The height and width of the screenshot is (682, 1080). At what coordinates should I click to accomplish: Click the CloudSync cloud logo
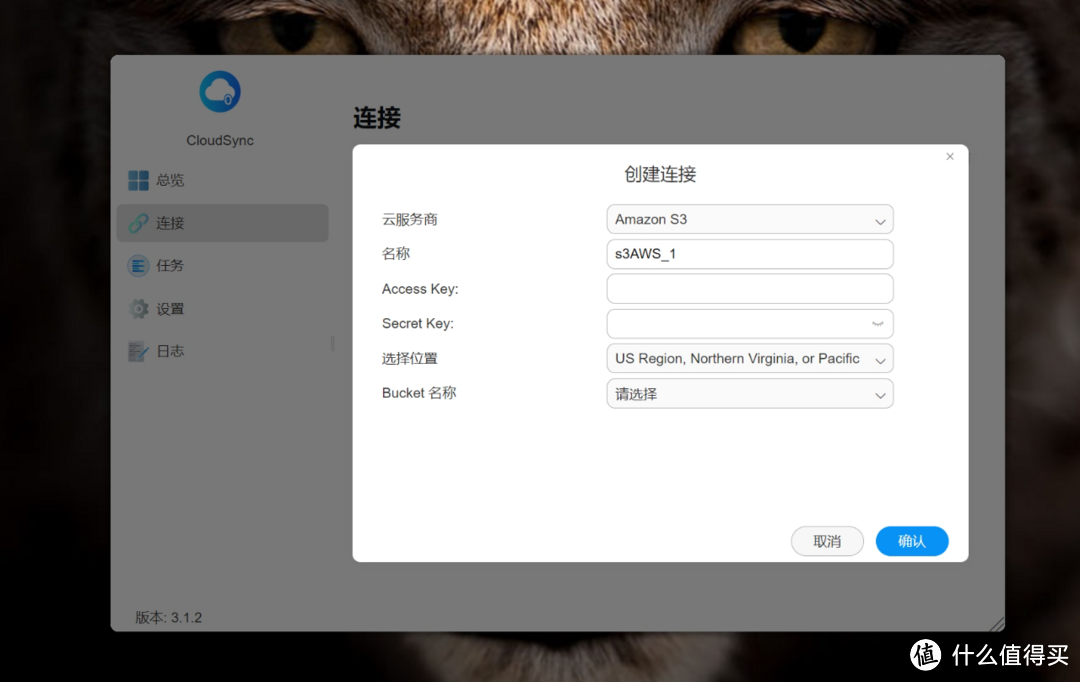(220, 93)
